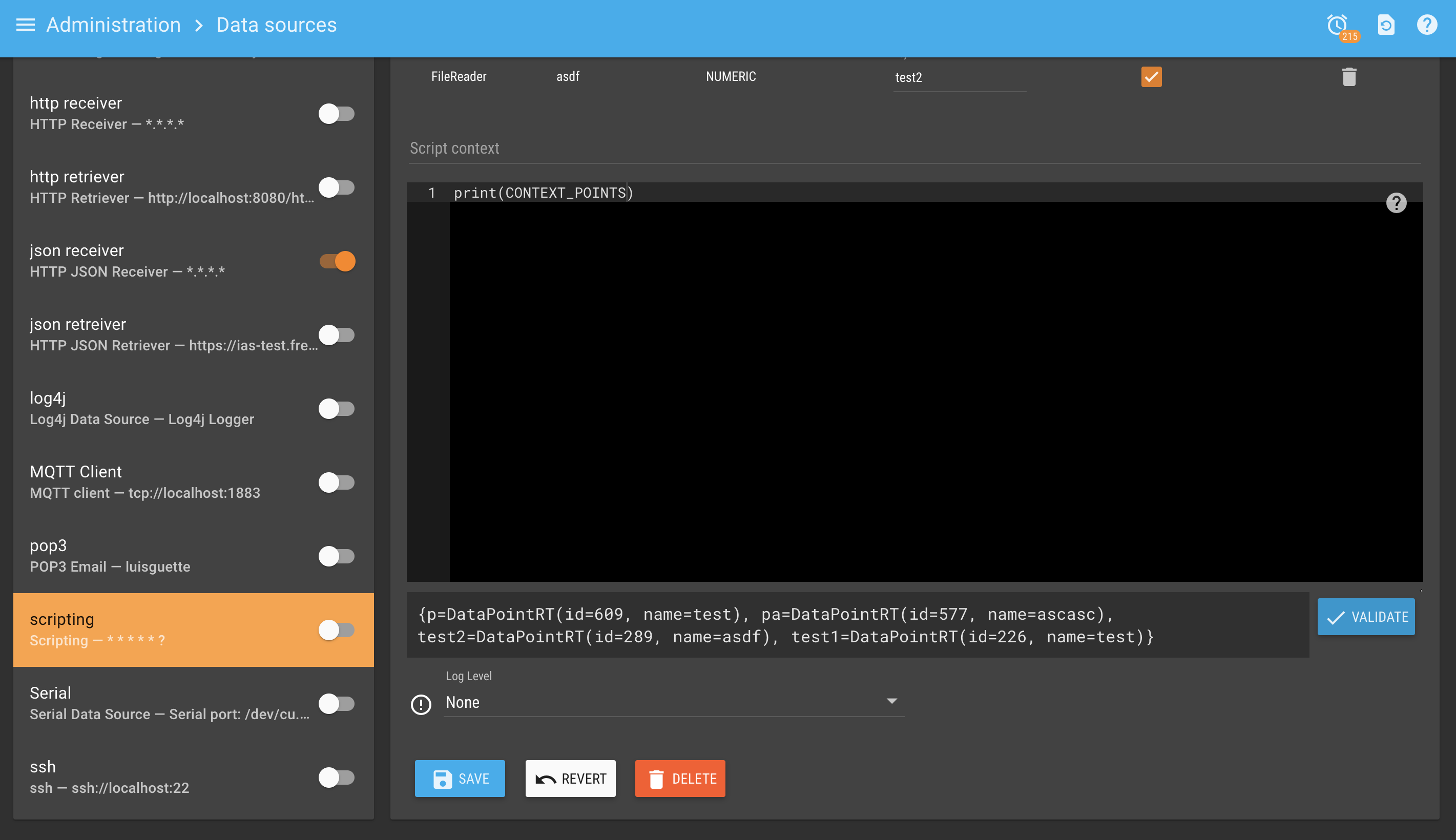The width and height of the screenshot is (1456, 840).
Task: Disable the json receiver data source
Action: (x=337, y=261)
